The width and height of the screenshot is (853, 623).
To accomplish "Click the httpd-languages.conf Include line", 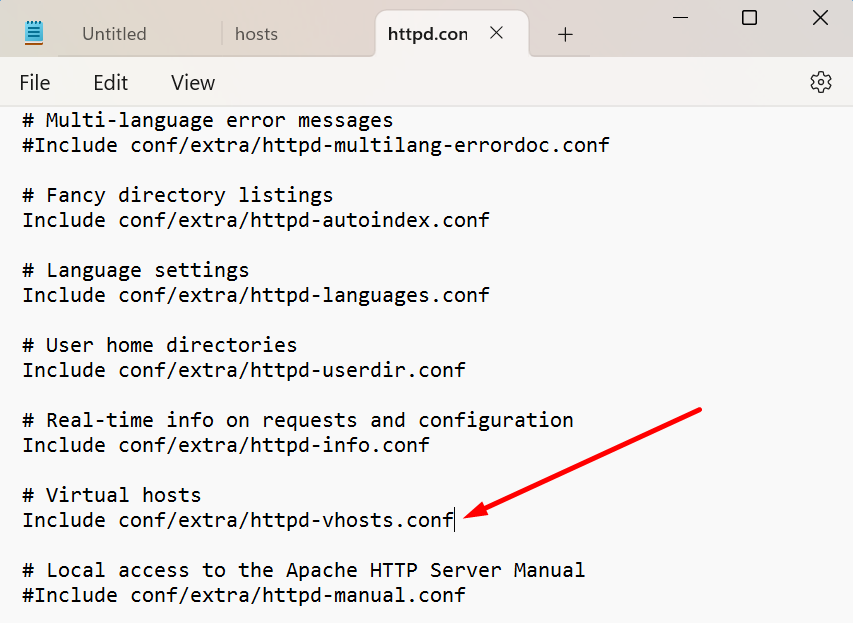I will click(255, 294).
